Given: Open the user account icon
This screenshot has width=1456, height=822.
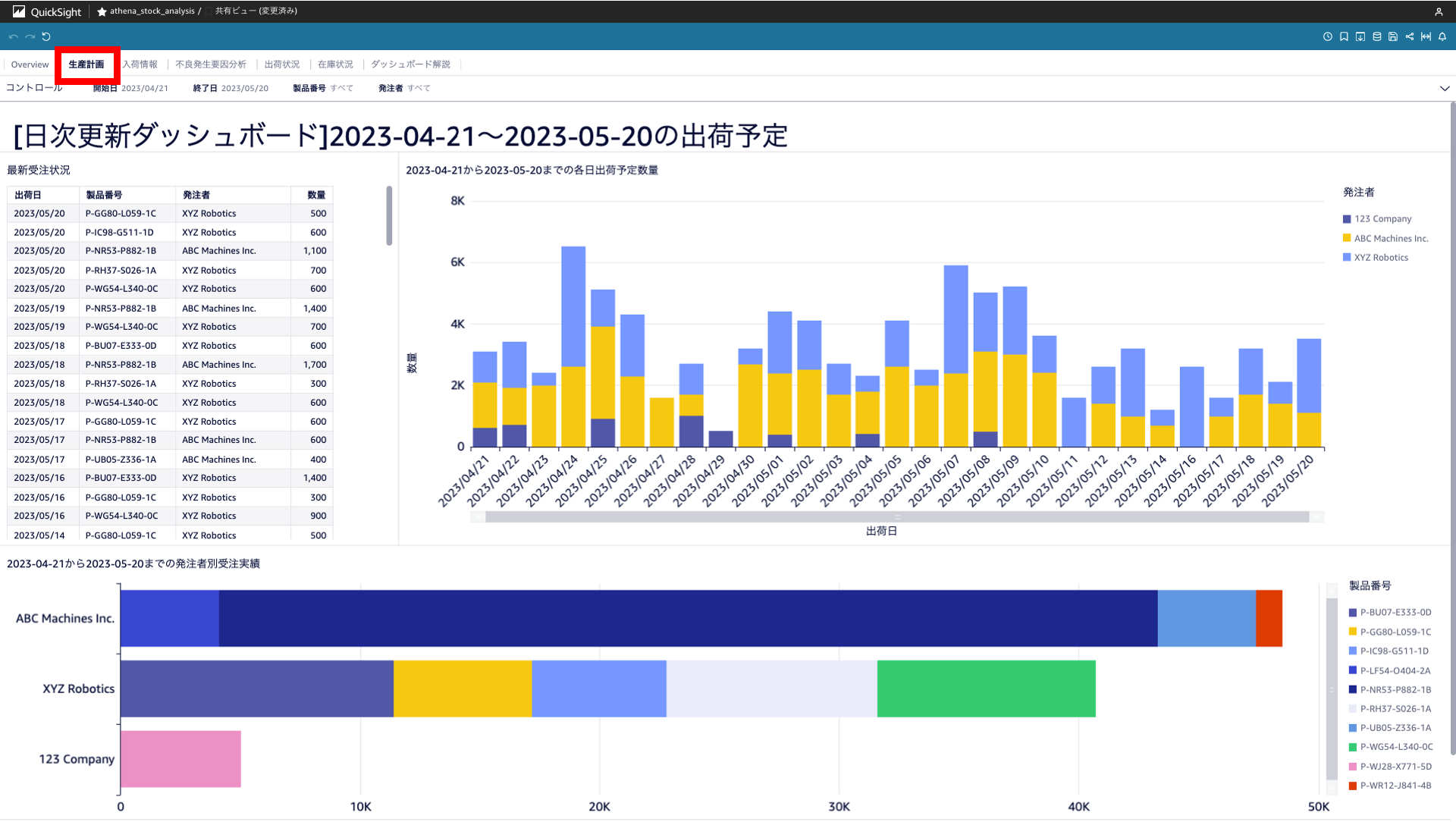Looking at the screenshot, I should pos(1439,11).
